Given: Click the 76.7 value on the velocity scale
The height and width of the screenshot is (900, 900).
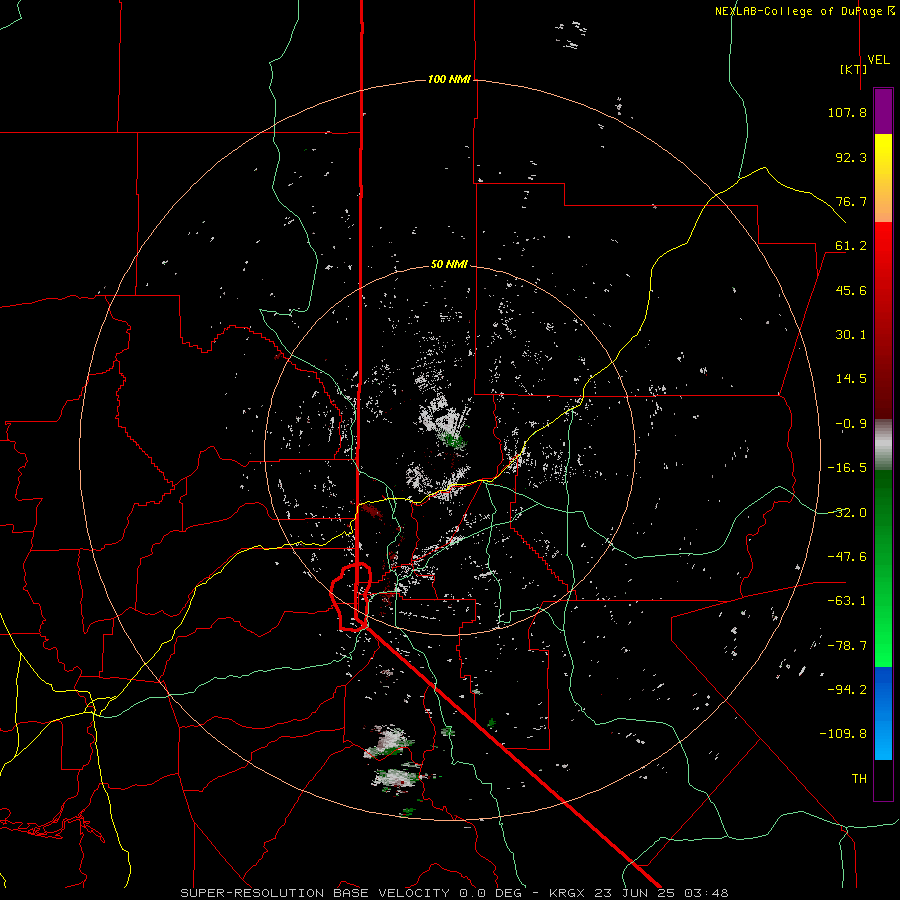Looking at the screenshot, I should tap(851, 201).
